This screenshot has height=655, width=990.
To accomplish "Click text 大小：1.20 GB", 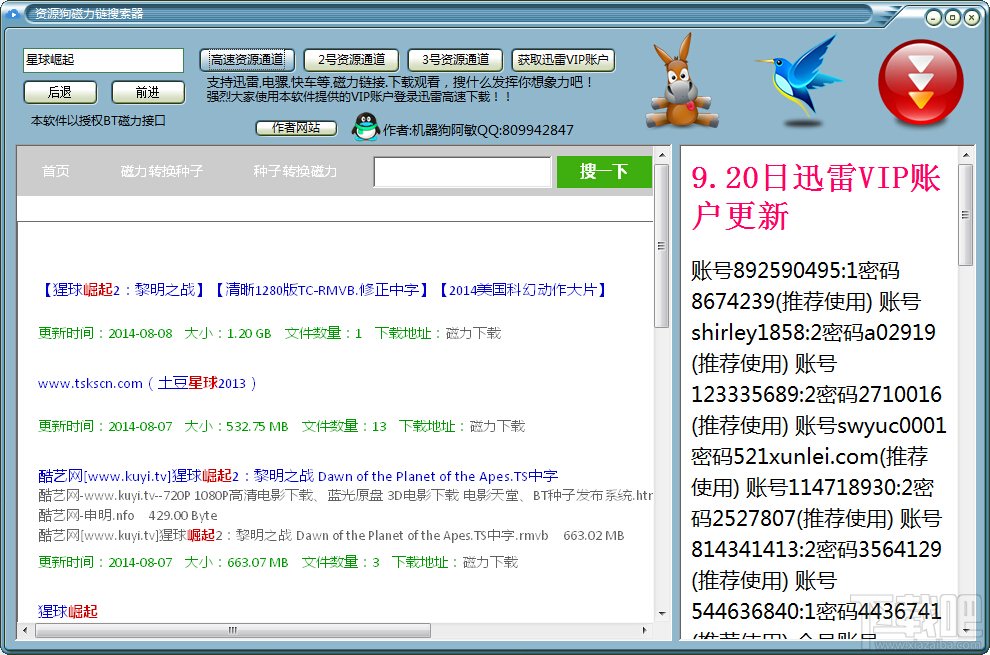I will [x=227, y=334].
